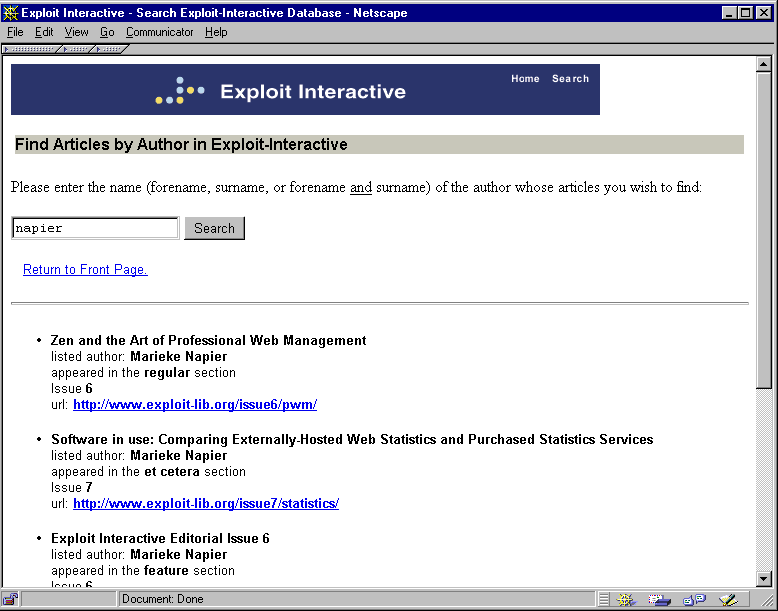The height and width of the screenshot is (611, 778).
Task: Click the Document: Done status text
Action: pos(163,599)
